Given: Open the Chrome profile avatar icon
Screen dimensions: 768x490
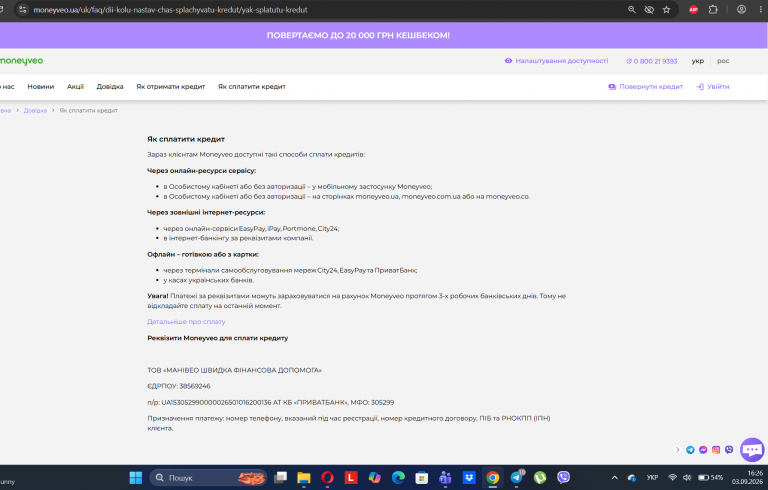Looking at the screenshot, I should [x=742, y=9].
